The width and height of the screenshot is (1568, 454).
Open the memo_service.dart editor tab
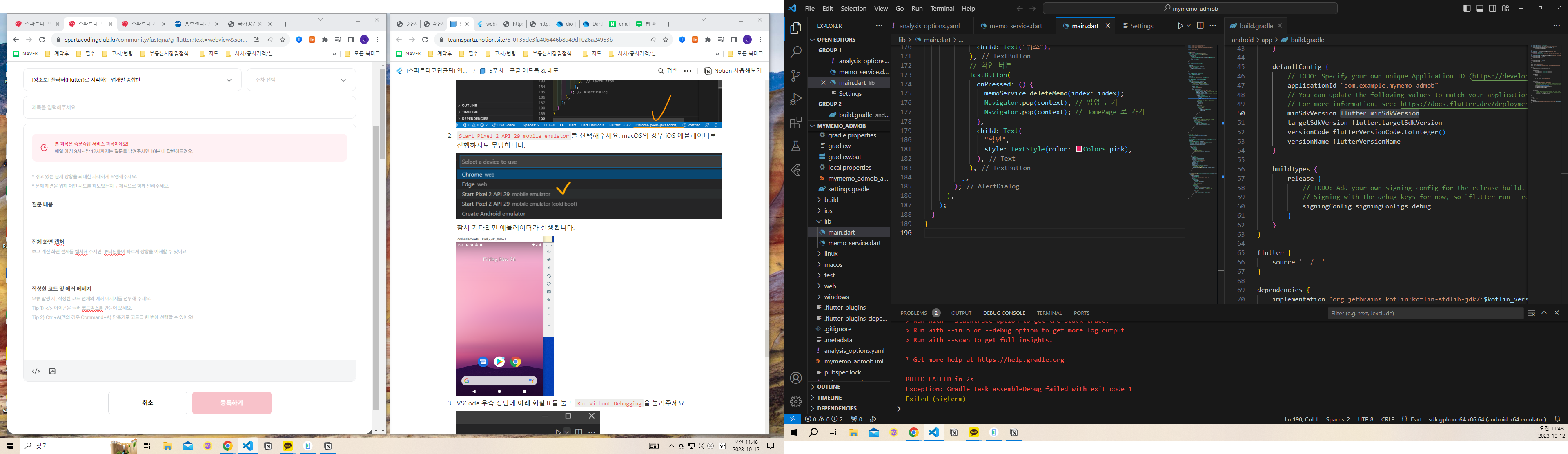point(1014,26)
